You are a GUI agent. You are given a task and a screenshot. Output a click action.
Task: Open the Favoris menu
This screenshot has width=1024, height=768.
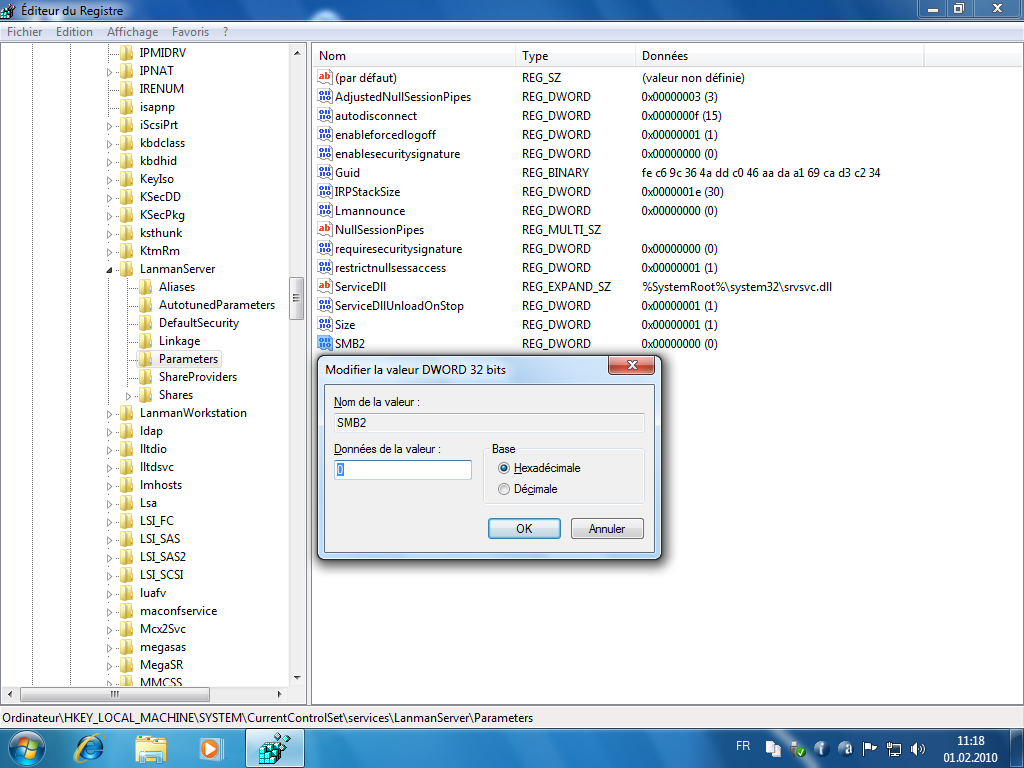(190, 32)
